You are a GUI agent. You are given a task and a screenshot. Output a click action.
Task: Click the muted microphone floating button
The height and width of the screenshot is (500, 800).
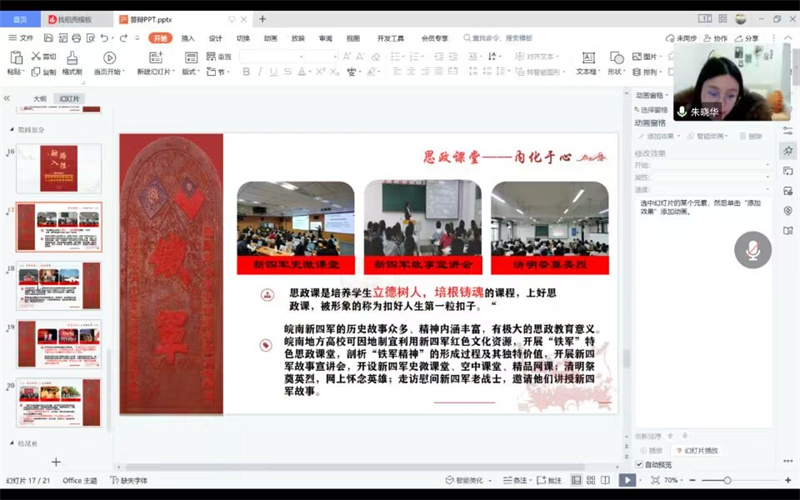(x=752, y=250)
